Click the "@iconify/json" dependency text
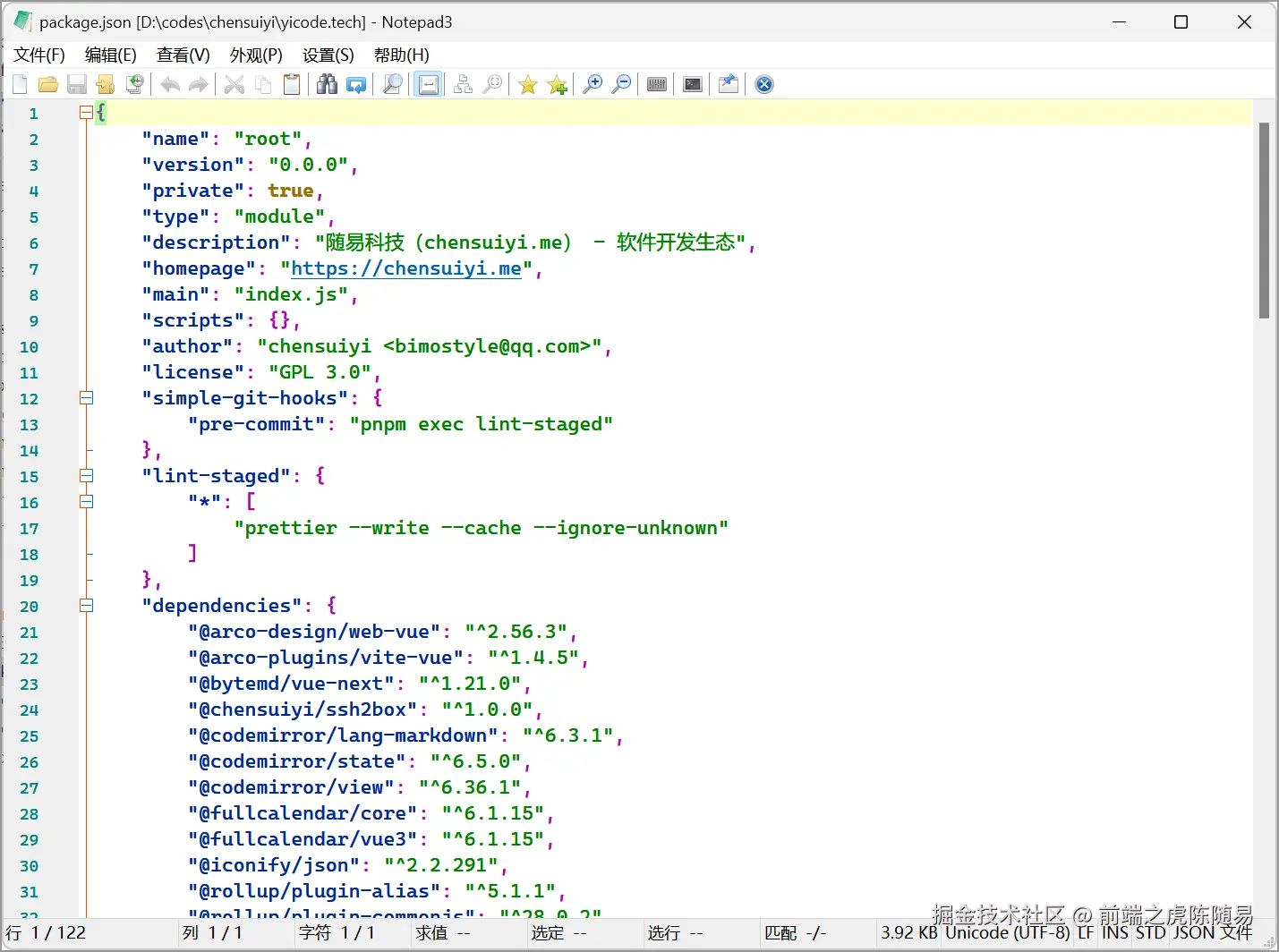1279x952 pixels. (274, 865)
